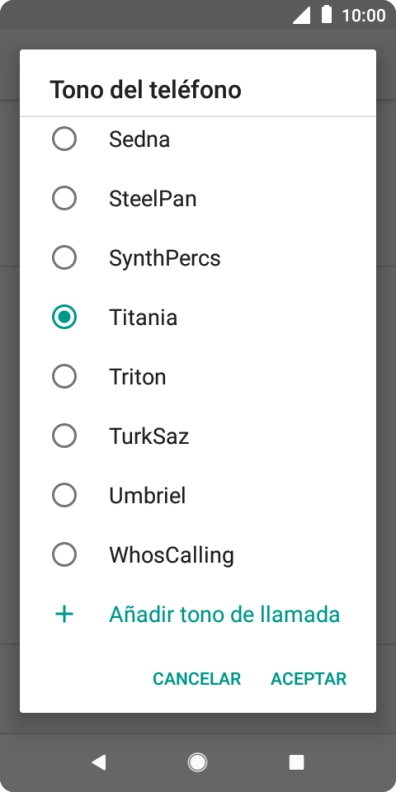The height and width of the screenshot is (792, 396).
Task: Choose the Umbriel radio button
Action: 64,496
